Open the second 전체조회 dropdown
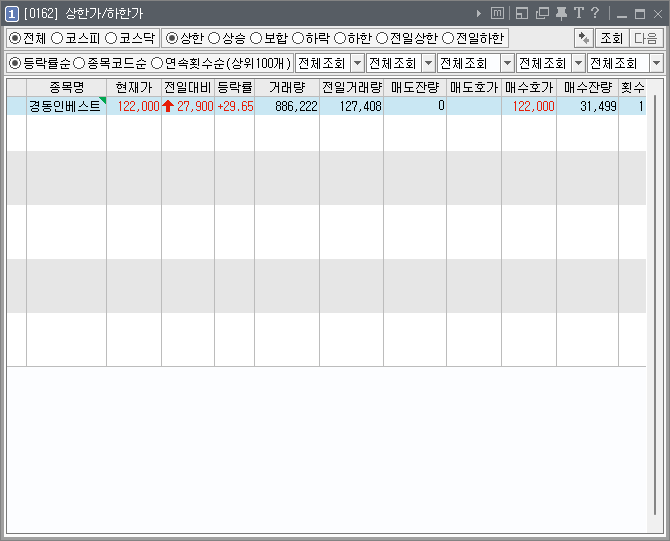This screenshot has height=541, width=670. [x=428, y=64]
